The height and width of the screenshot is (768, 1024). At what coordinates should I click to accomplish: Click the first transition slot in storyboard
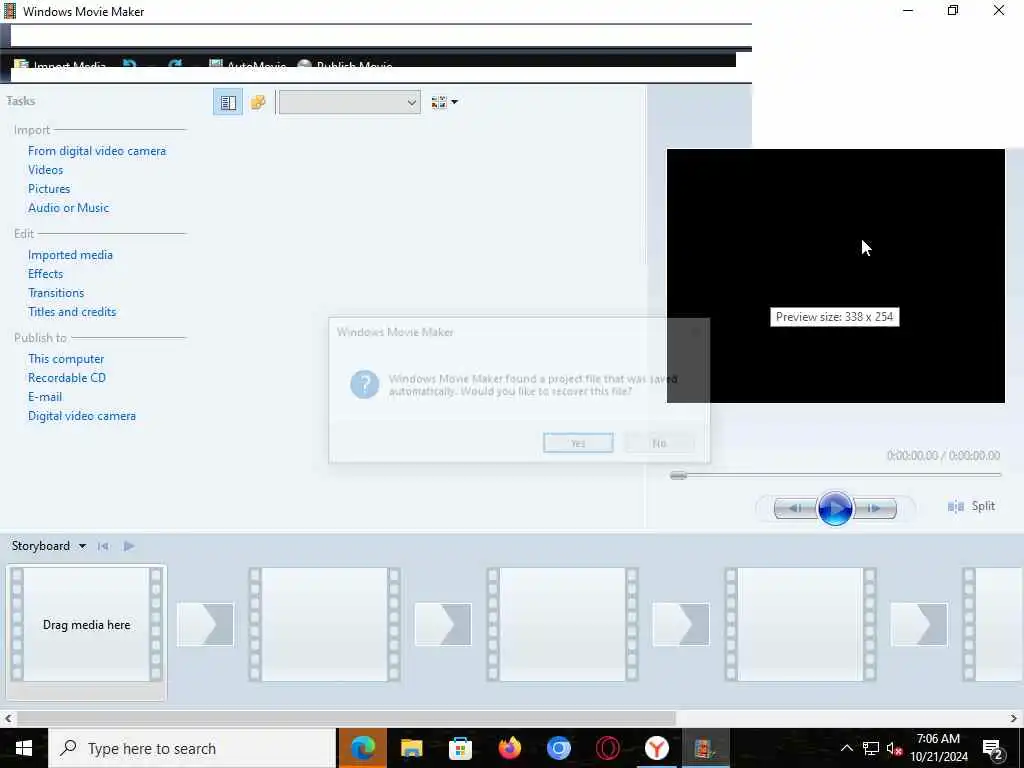pos(206,624)
